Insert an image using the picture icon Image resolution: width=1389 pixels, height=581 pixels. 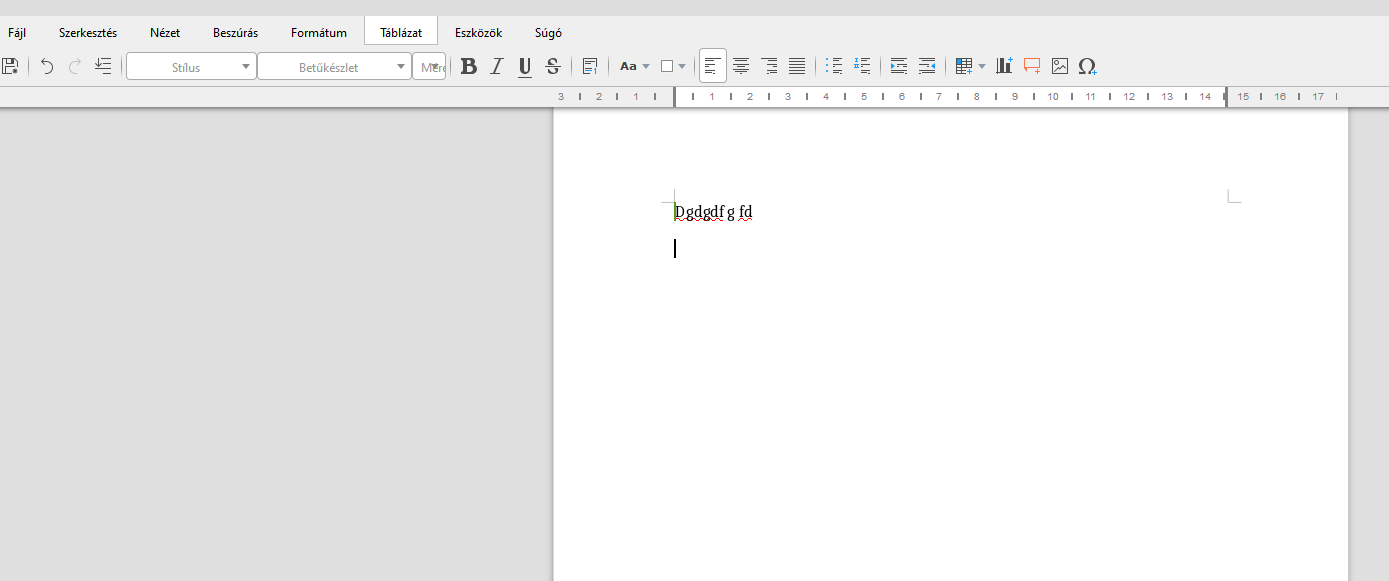[x=1060, y=66]
